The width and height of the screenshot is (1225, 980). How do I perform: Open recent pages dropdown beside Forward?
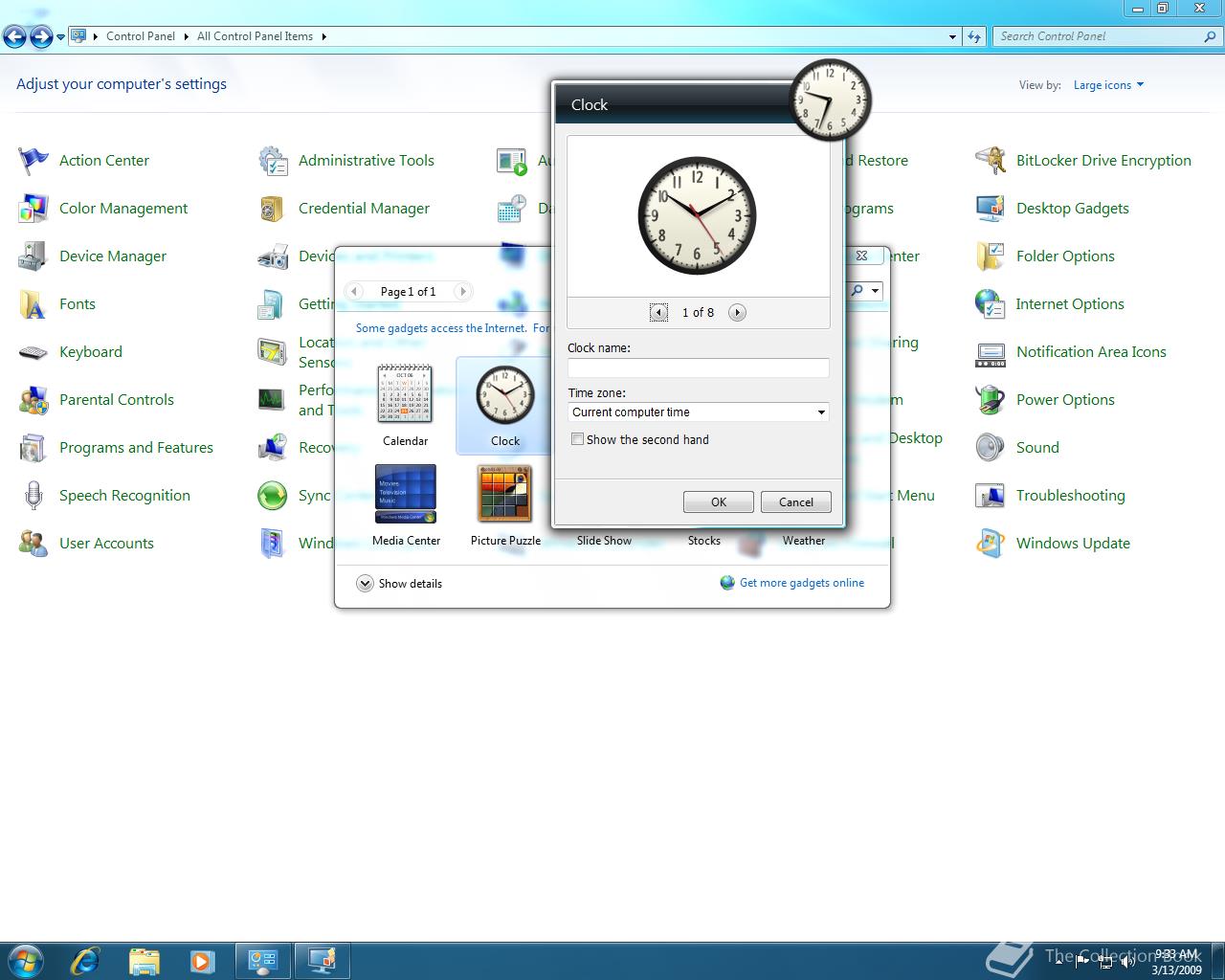coord(60,37)
